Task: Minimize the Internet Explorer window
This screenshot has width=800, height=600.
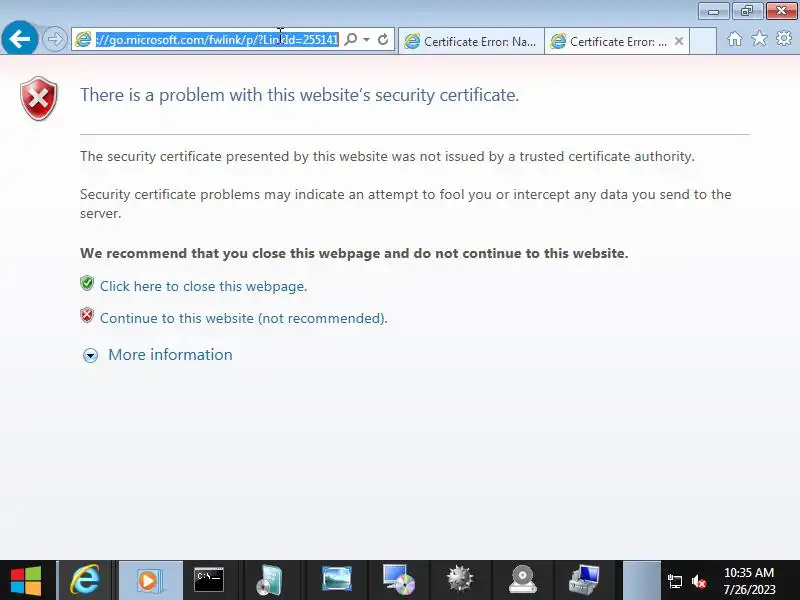Action: [713, 11]
